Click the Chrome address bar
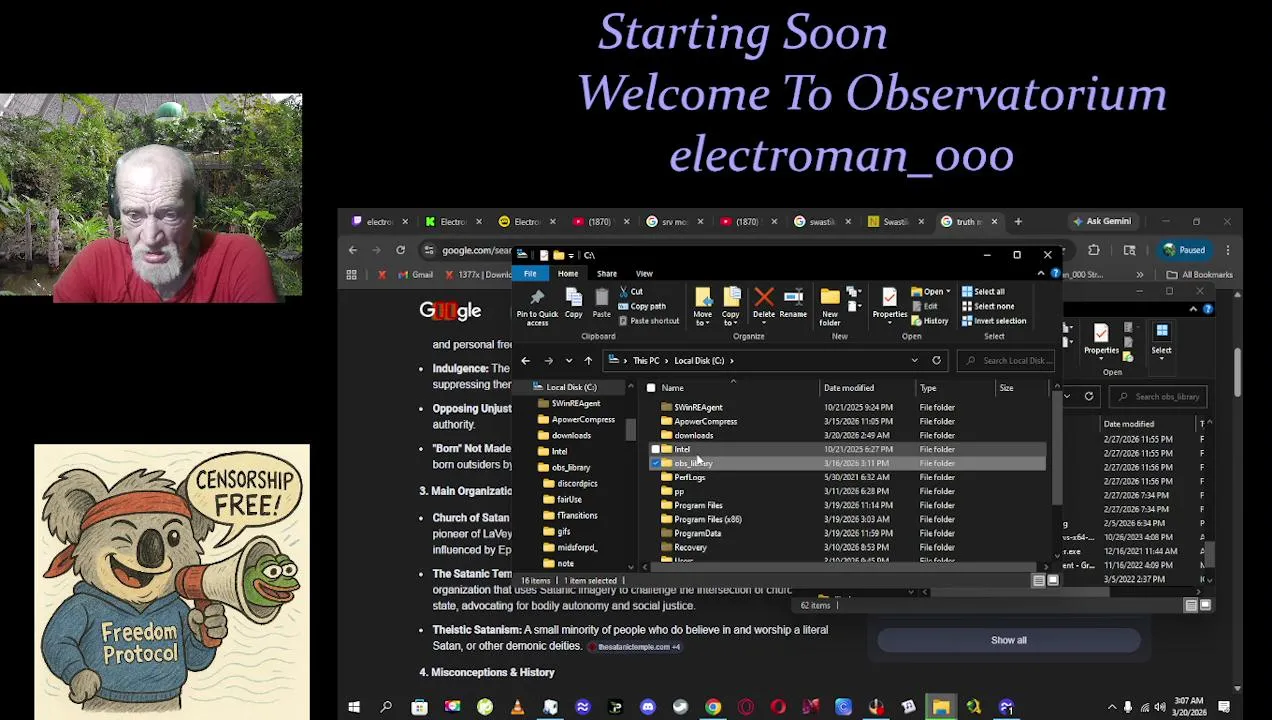Screen dimensions: 1272x720 point(476,250)
